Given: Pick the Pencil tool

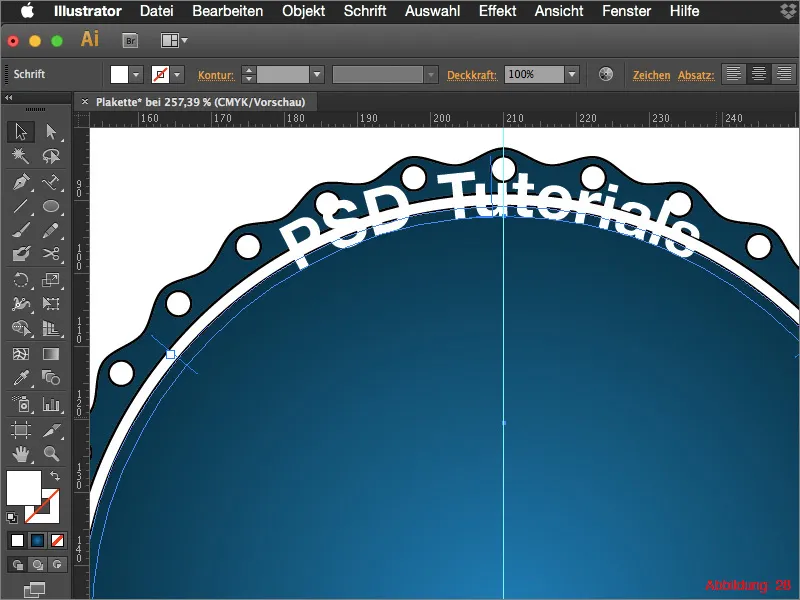Looking at the screenshot, I should pyautogui.click(x=51, y=231).
